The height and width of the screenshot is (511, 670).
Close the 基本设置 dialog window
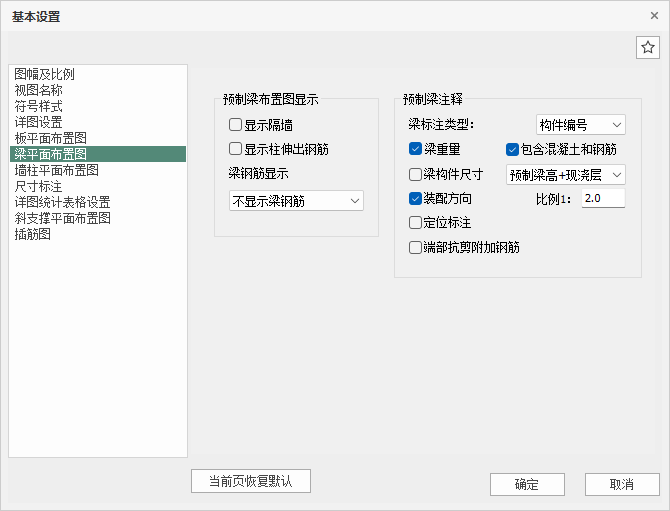654,16
